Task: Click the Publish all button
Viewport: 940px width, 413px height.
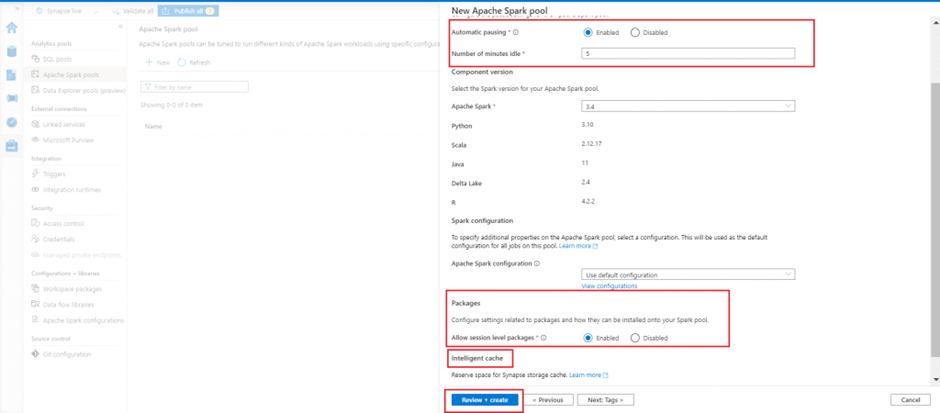Action: pos(188,11)
